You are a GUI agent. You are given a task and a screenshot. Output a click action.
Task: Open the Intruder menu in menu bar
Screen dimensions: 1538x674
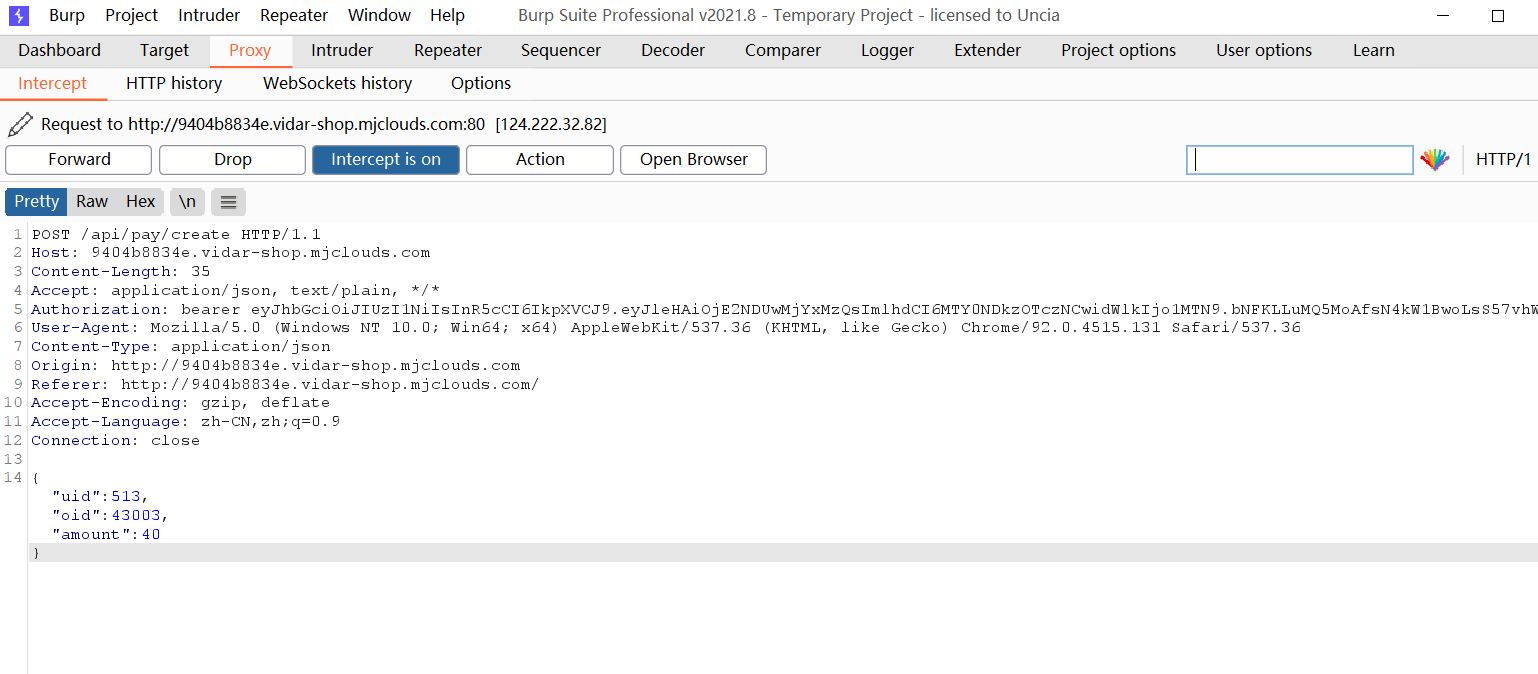209,15
